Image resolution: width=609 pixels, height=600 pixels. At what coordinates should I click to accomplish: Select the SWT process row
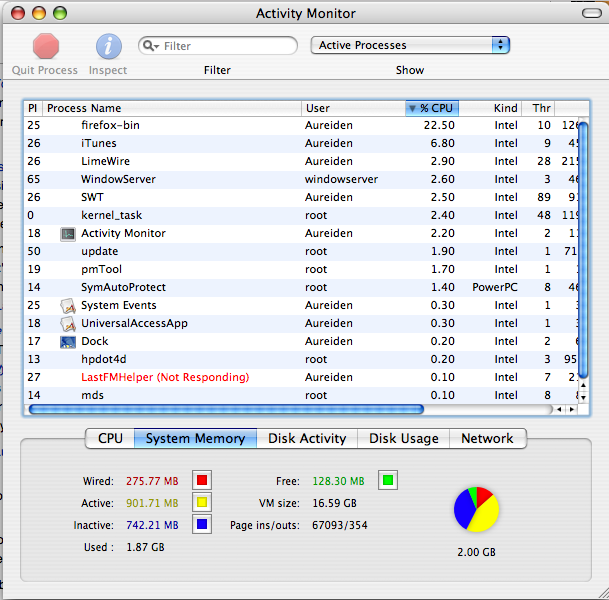click(301, 197)
